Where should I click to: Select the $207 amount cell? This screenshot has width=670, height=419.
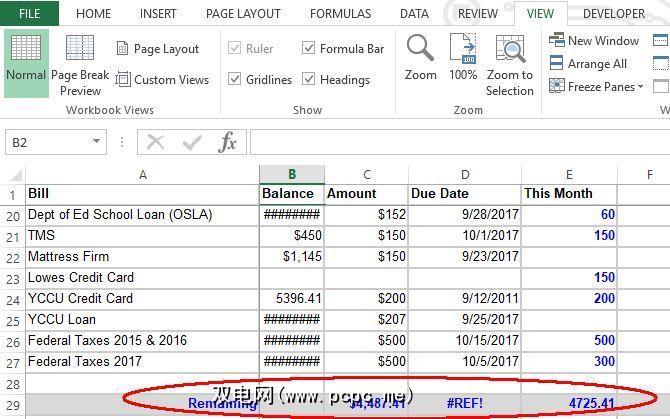tap(367, 319)
